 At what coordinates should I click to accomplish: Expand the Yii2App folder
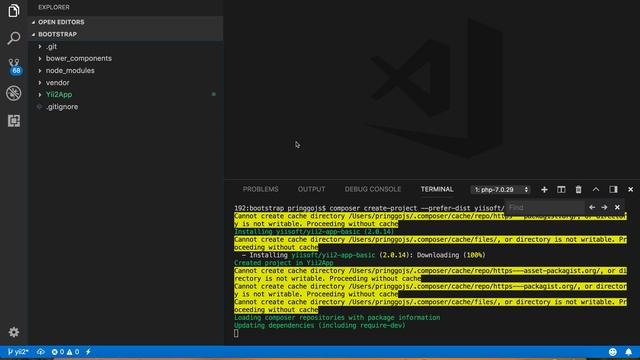(x=125, y=94)
